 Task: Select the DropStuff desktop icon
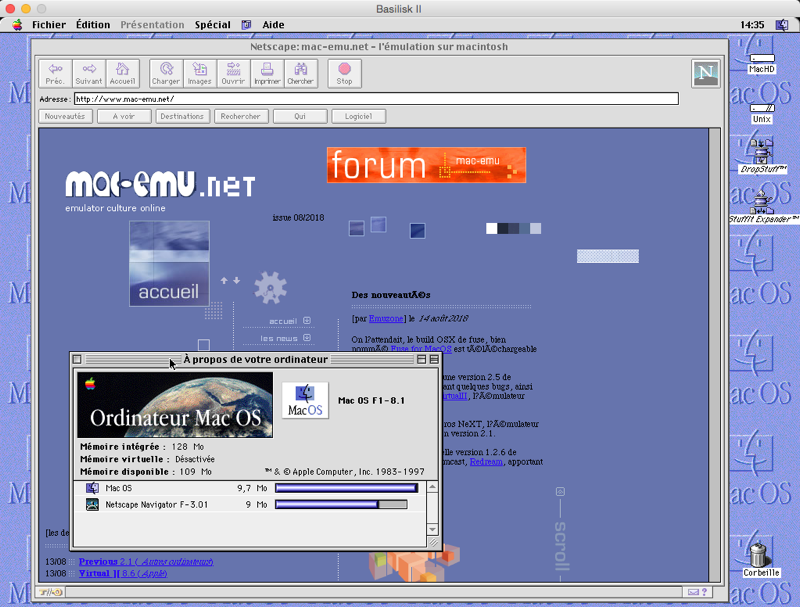pos(762,156)
